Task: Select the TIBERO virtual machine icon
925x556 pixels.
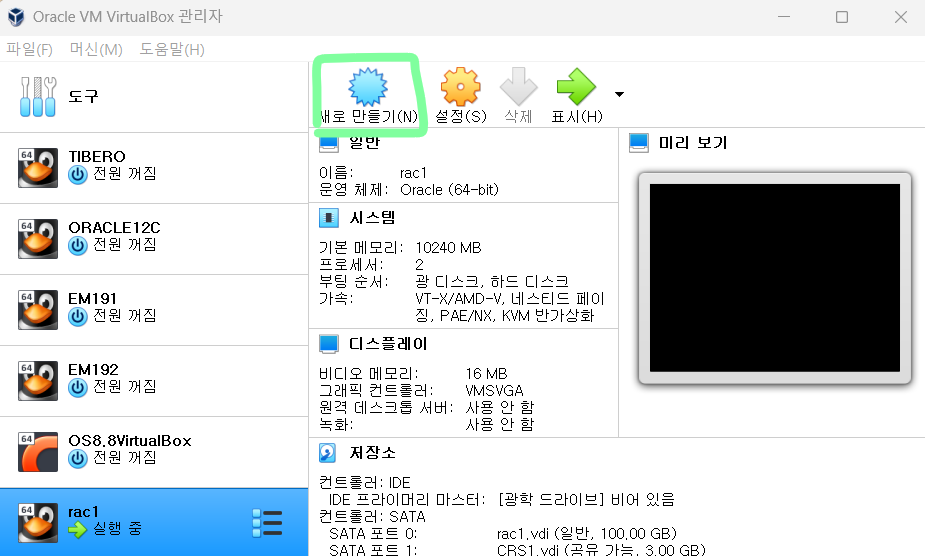Action: pos(38,168)
